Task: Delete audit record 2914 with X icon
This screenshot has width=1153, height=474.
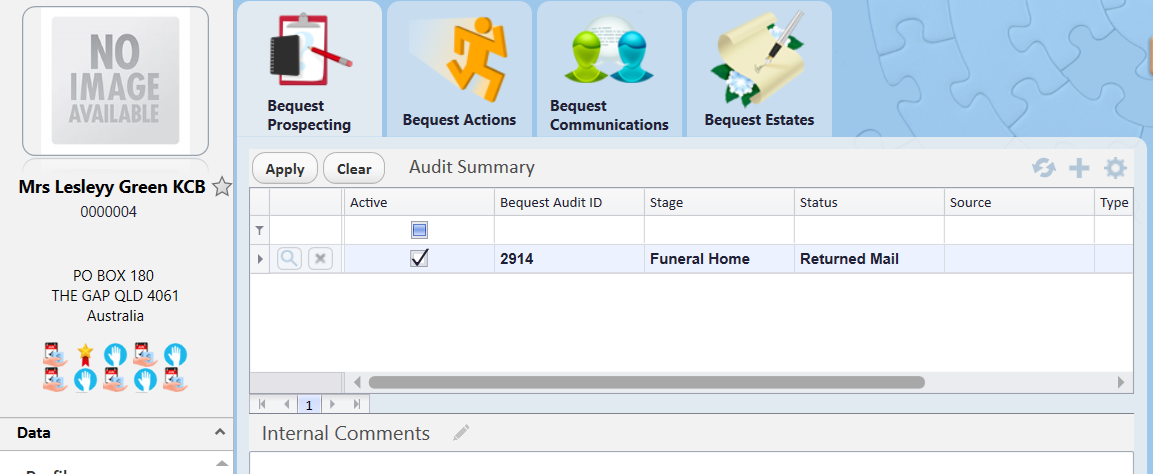Action: (x=320, y=259)
